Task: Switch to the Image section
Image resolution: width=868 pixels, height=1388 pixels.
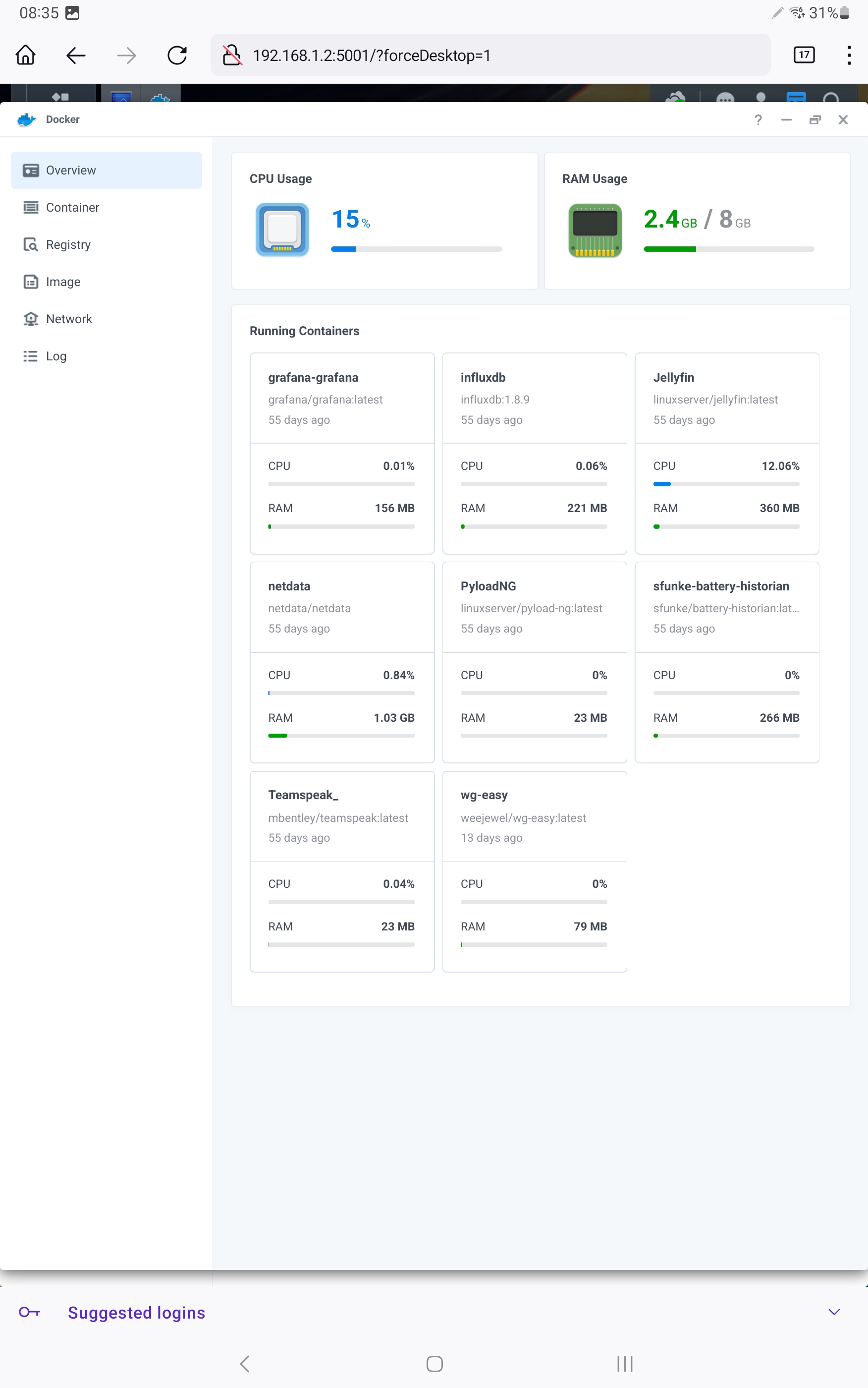Action: pos(106,282)
